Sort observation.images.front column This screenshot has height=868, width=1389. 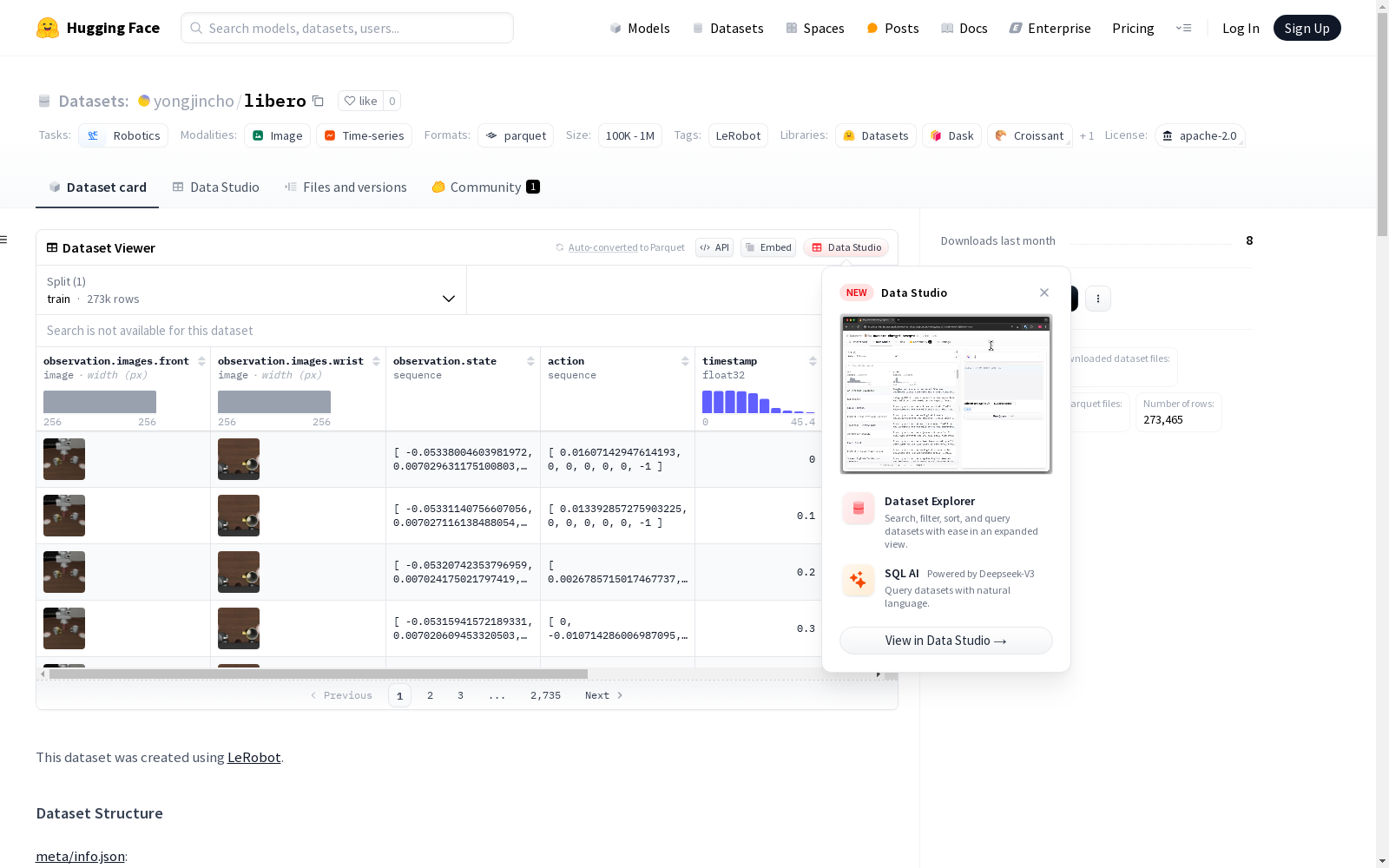point(201,361)
